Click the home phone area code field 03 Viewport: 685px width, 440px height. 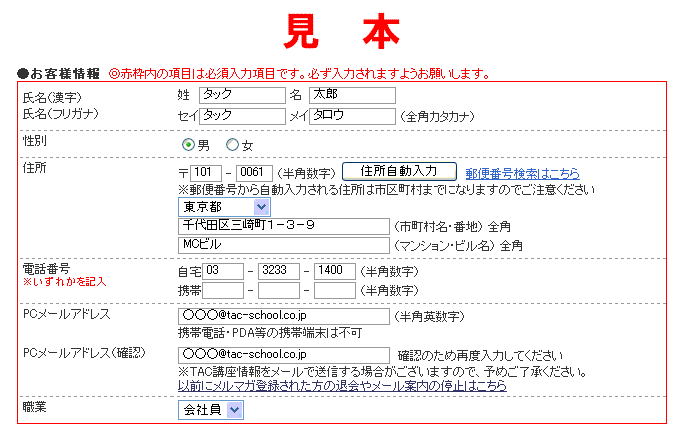point(223,271)
